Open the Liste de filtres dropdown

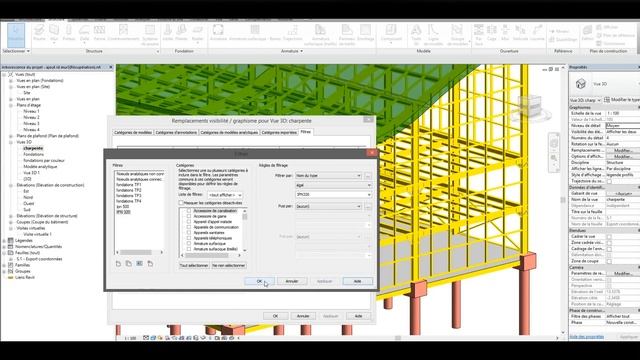point(225,195)
